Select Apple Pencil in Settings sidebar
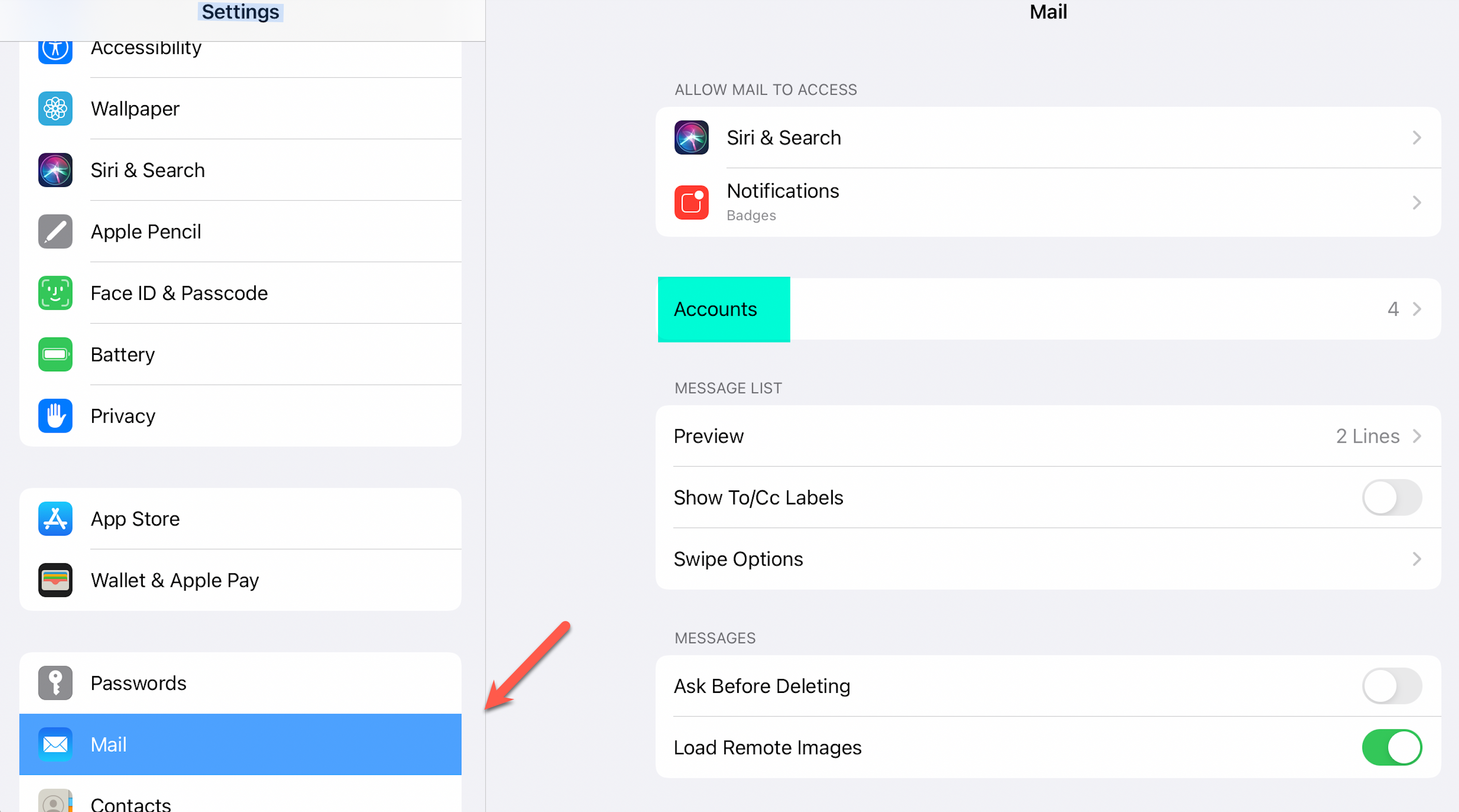Image resolution: width=1459 pixels, height=812 pixels. point(240,231)
